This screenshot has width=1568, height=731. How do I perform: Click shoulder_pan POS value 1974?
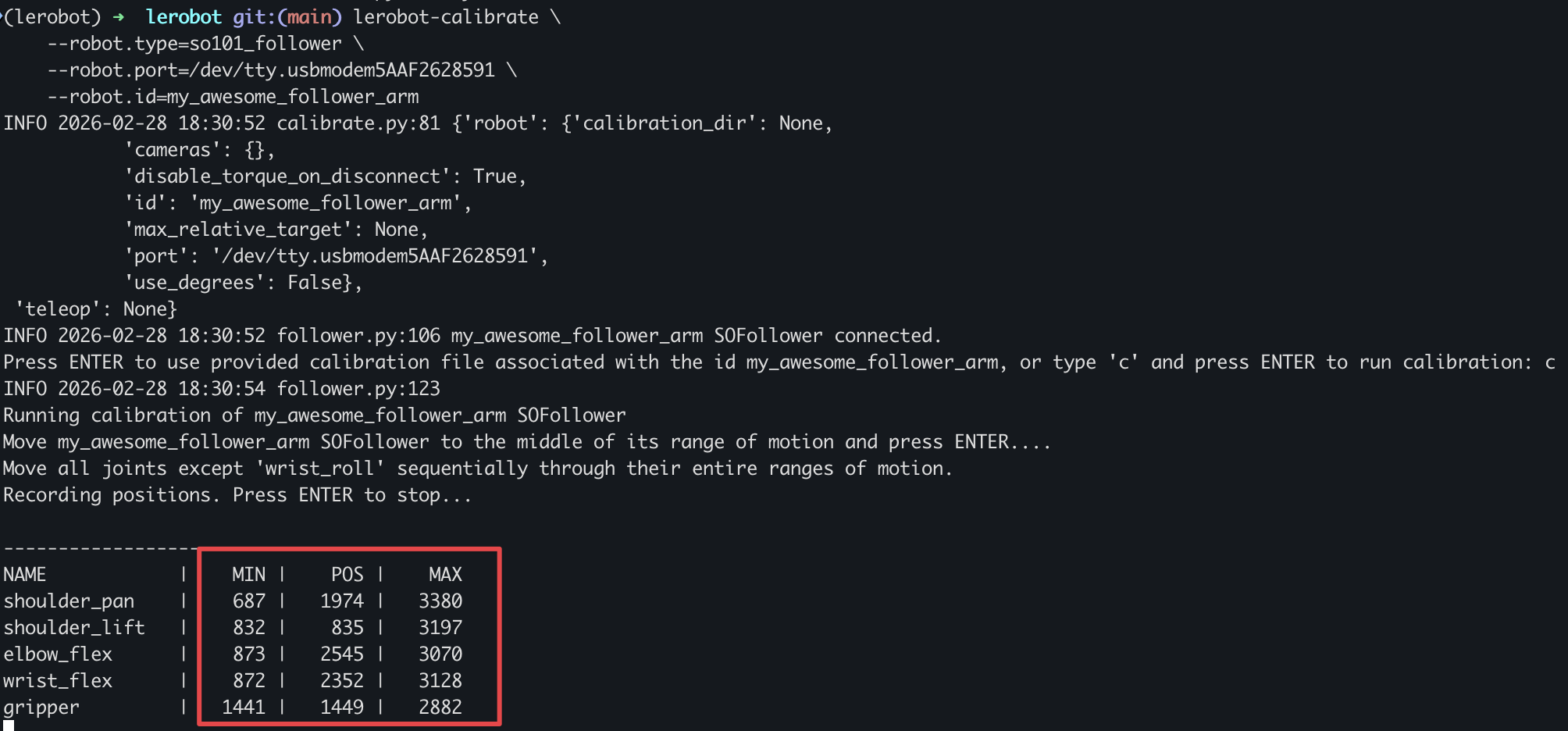tap(342, 601)
